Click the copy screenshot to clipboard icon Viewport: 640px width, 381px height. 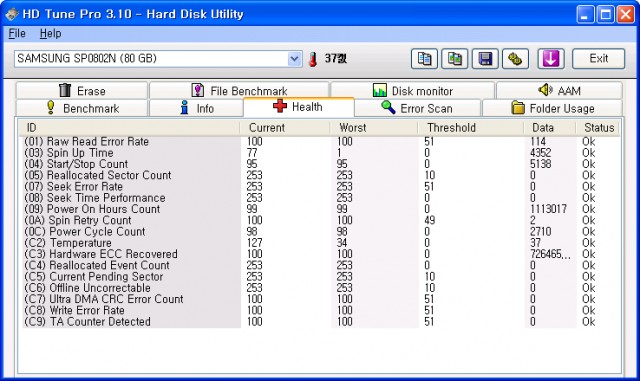454,59
